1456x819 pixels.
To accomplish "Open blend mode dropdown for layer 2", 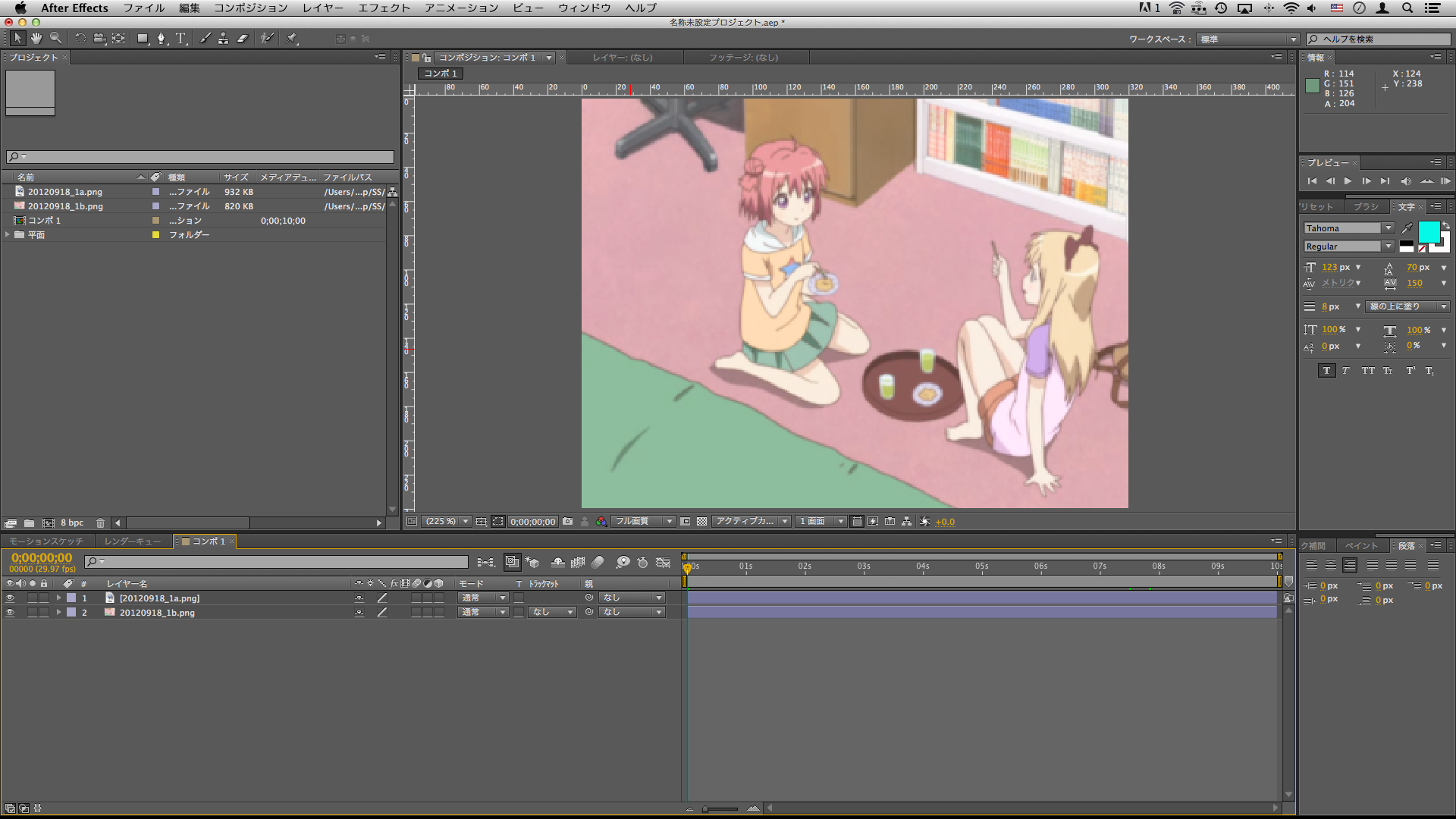I will point(482,613).
